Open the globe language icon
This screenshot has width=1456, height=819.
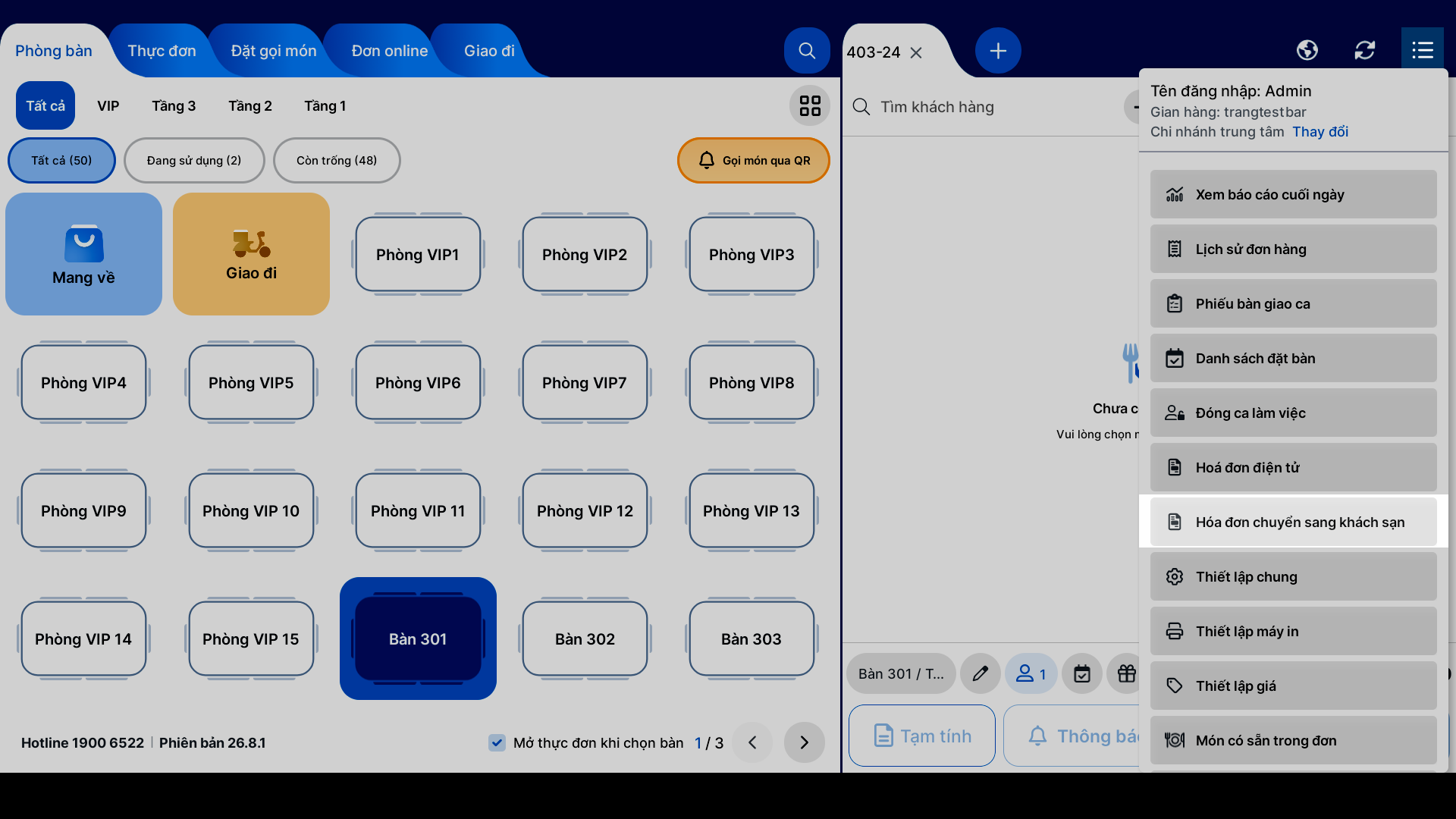click(x=1307, y=50)
